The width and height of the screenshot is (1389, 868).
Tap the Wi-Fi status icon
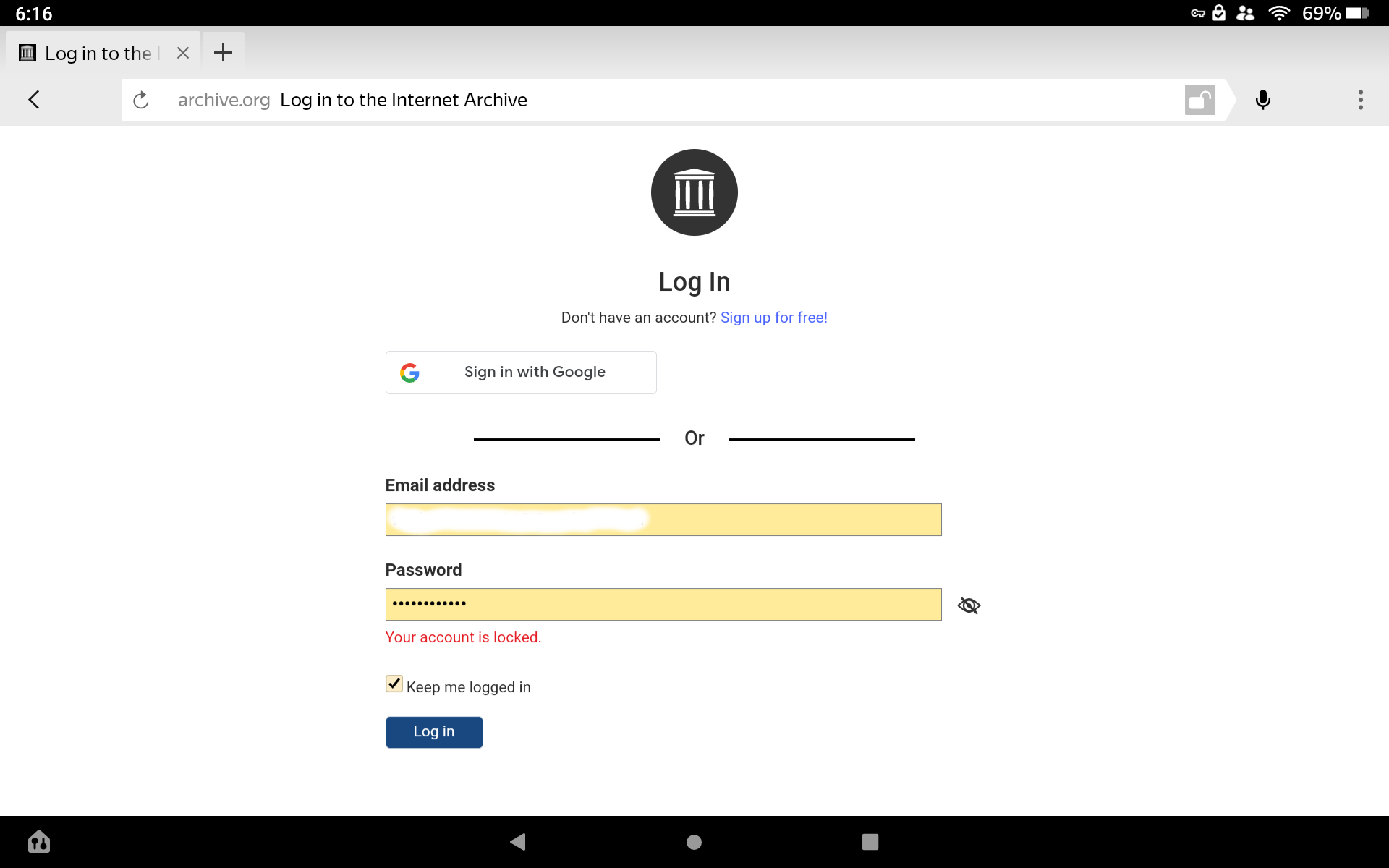pos(1279,13)
